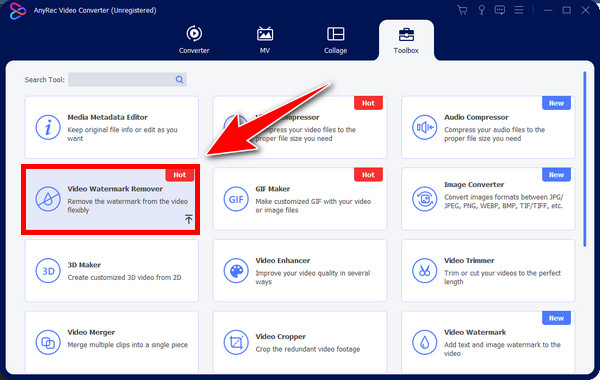Click the AnyRec logo icon

pyautogui.click(x=18, y=10)
